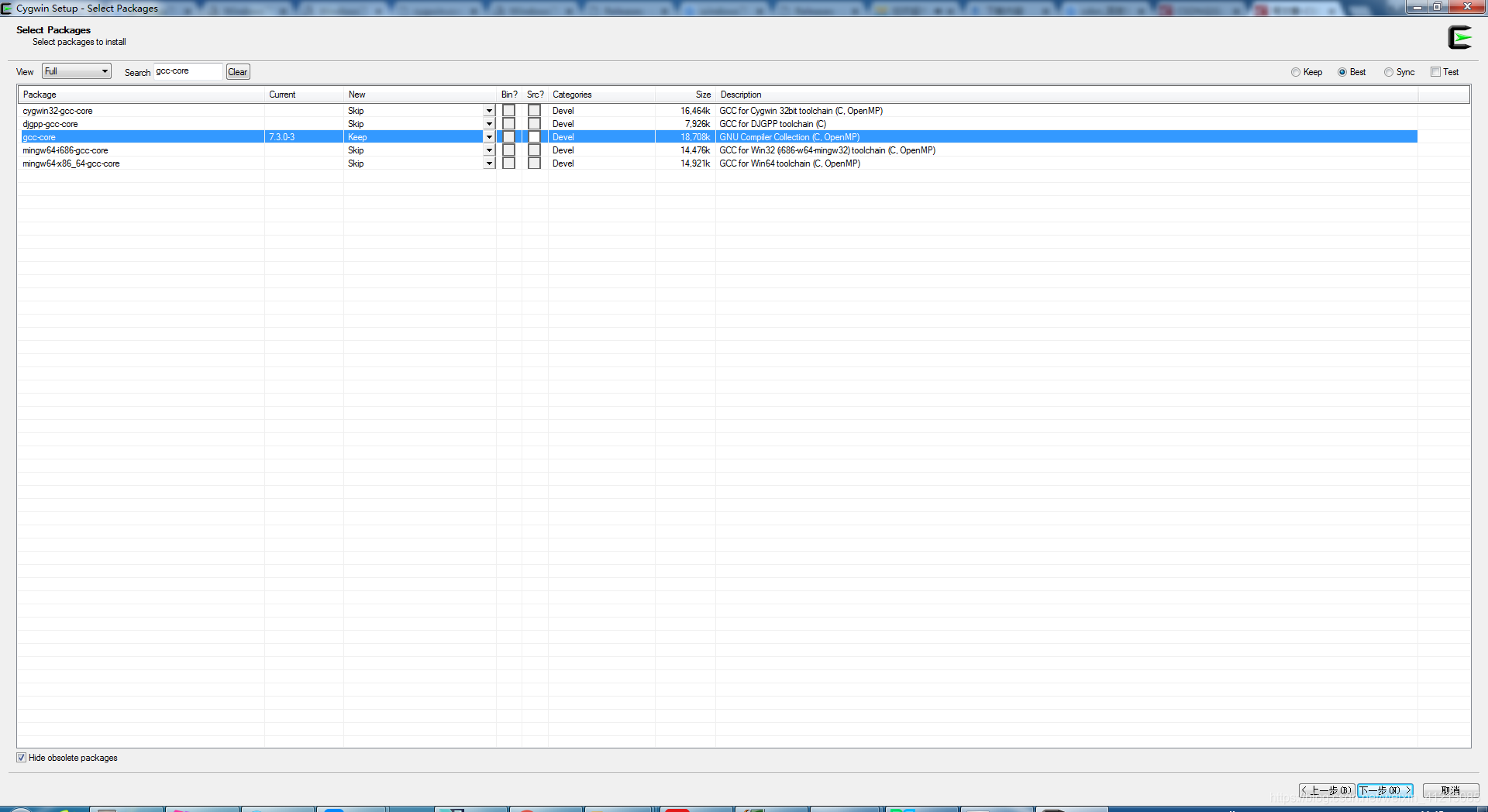
Task: Select the Best radio button
Action: click(x=1352, y=72)
